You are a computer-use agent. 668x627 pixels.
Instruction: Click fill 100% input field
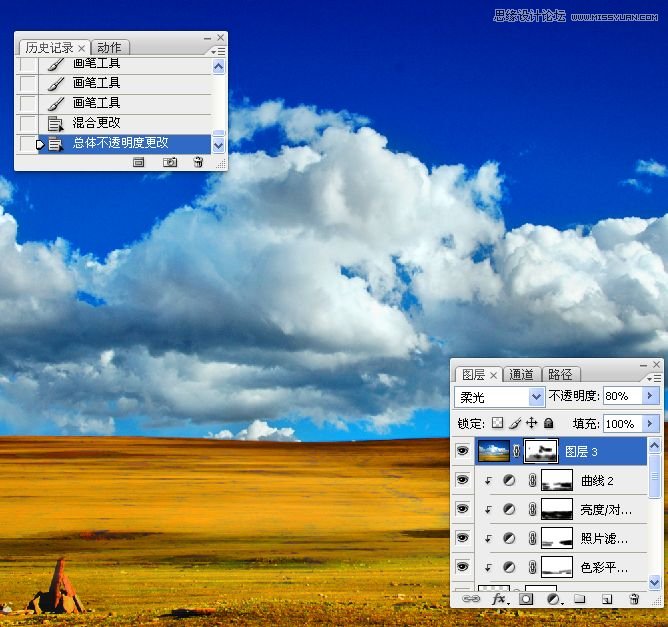(x=622, y=423)
